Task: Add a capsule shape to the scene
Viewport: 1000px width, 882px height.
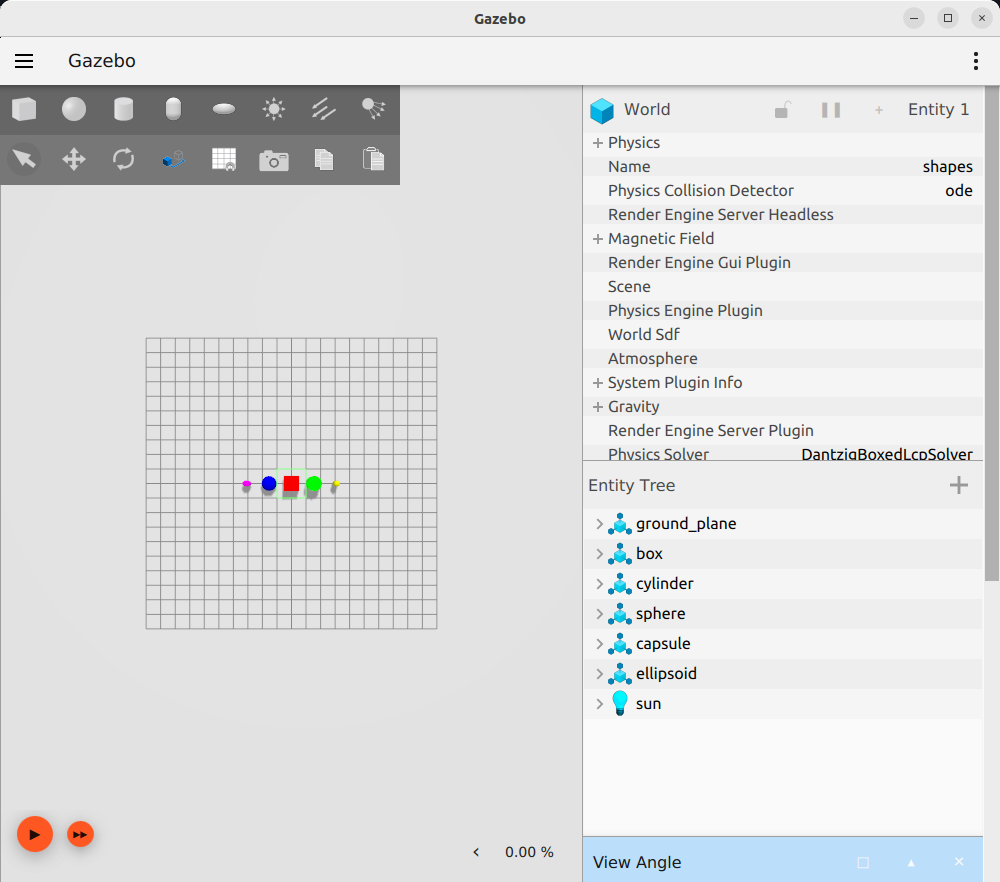Action: point(174,109)
